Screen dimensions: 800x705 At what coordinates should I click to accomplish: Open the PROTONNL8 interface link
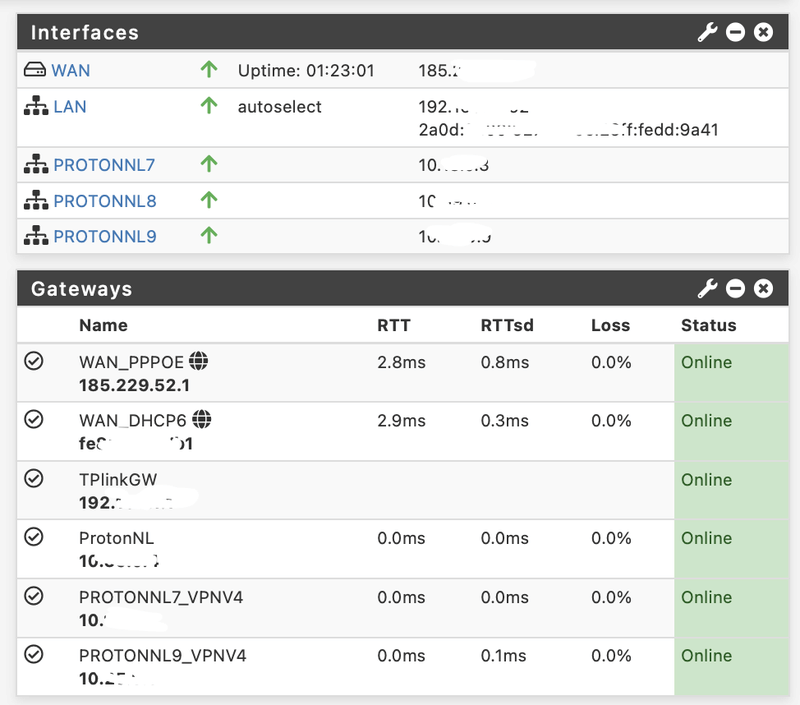[105, 201]
